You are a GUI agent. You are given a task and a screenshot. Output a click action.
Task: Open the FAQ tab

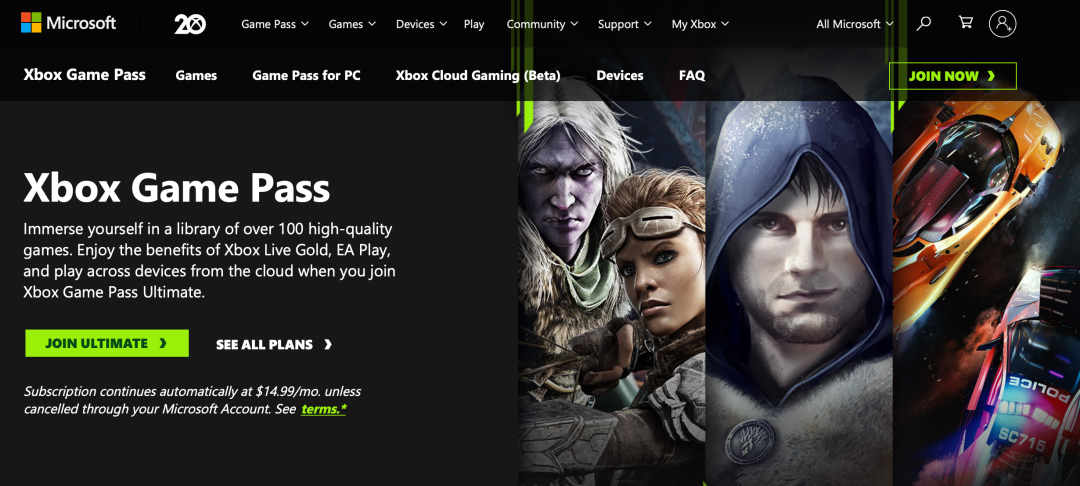692,76
